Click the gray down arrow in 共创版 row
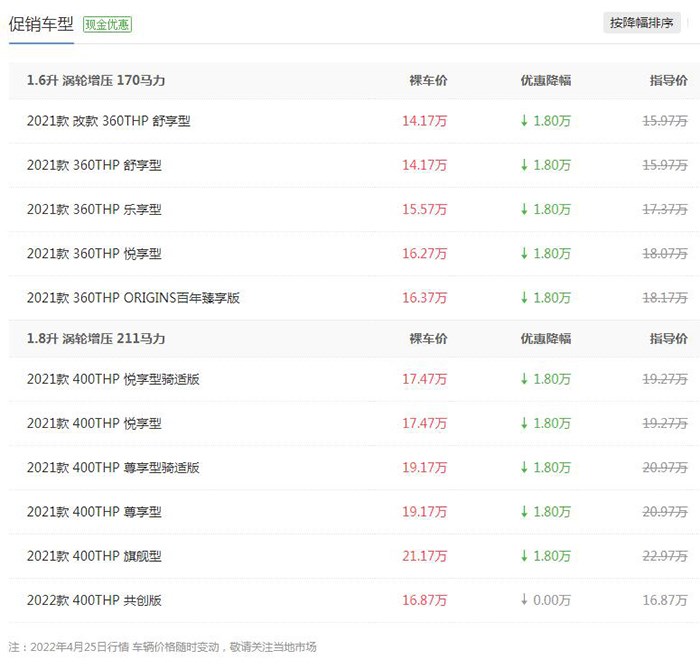This screenshot has width=700, height=669. point(524,599)
